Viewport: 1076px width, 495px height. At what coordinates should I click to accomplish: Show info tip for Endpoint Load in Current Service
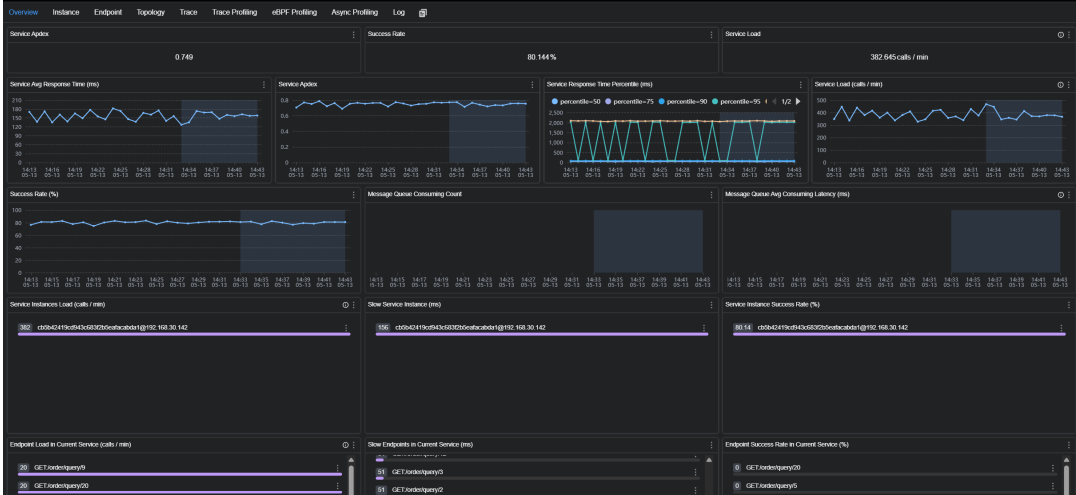click(346, 445)
